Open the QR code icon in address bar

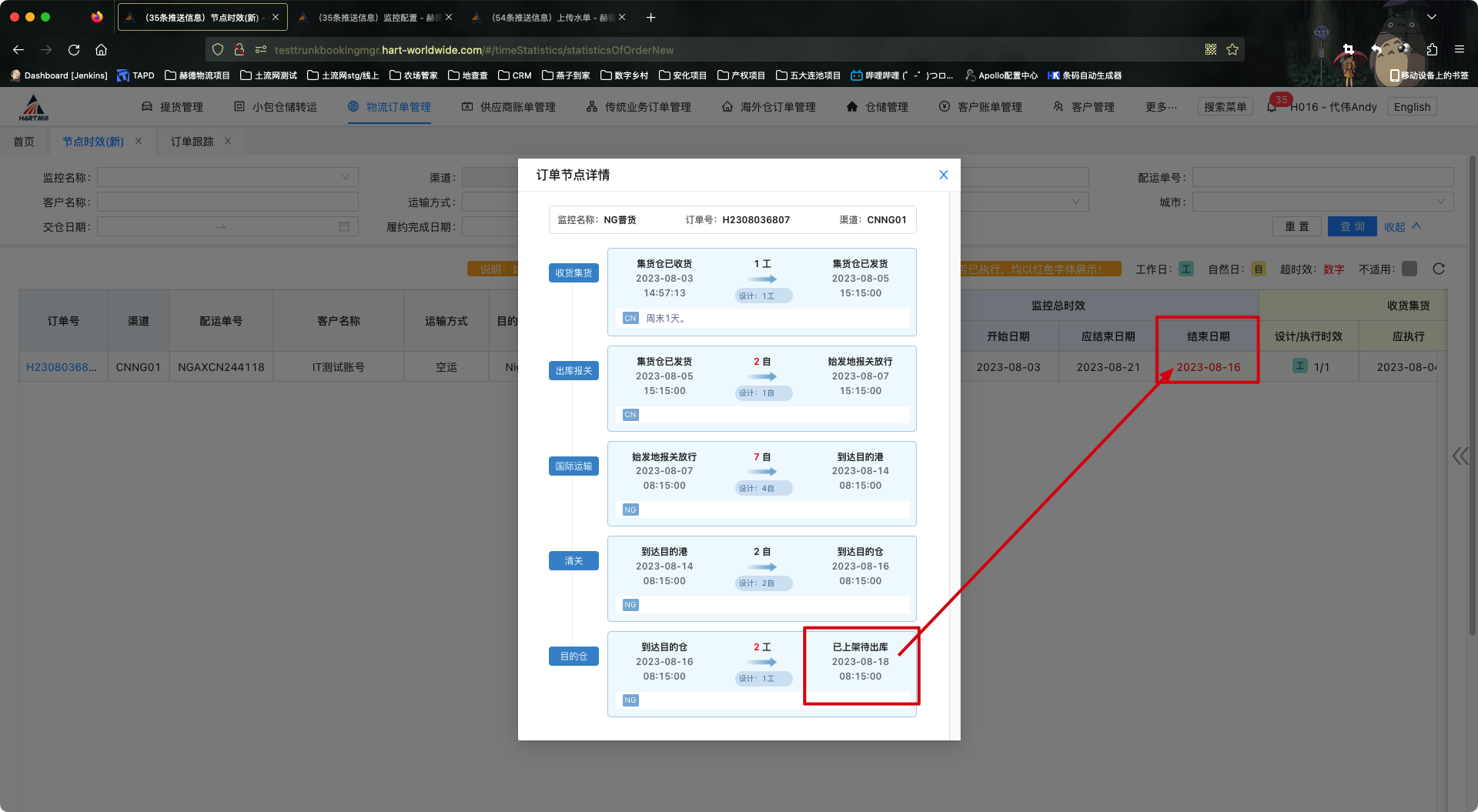(1211, 50)
